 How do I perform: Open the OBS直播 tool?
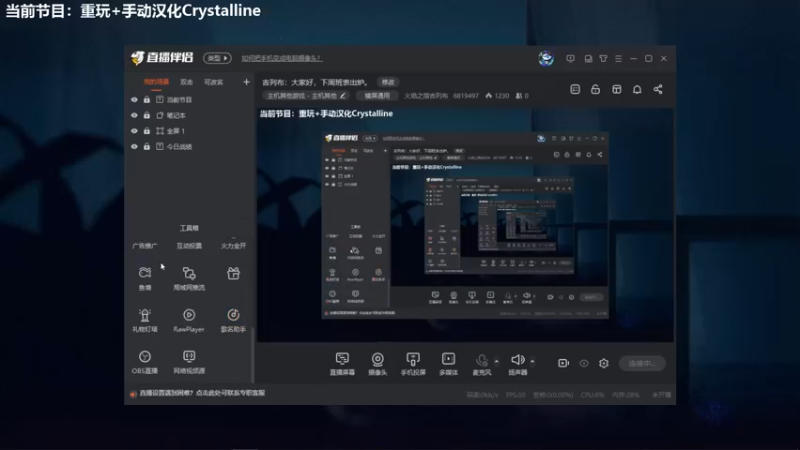145,361
